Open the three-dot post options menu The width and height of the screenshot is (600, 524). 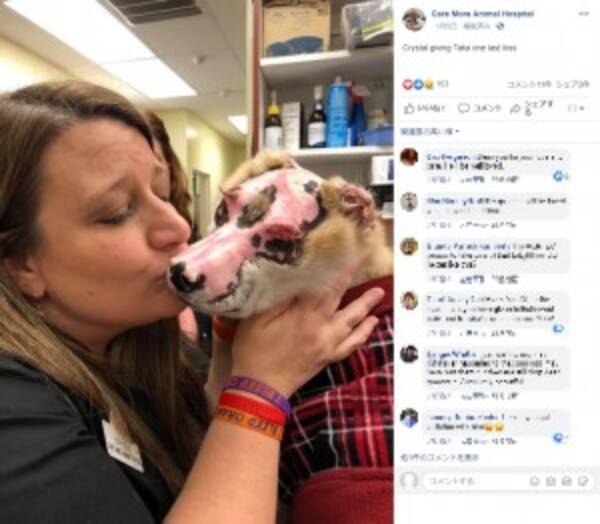pyautogui.click(x=584, y=14)
